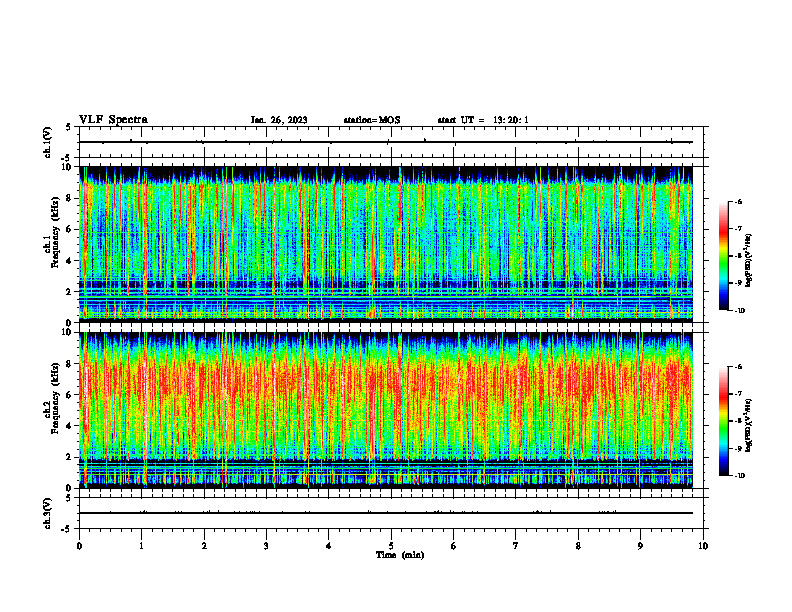Click the ch.2 colorbar "log(PSD)(V²/Hz)" label
This screenshot has width=792, height=612.
coord(749,425)
